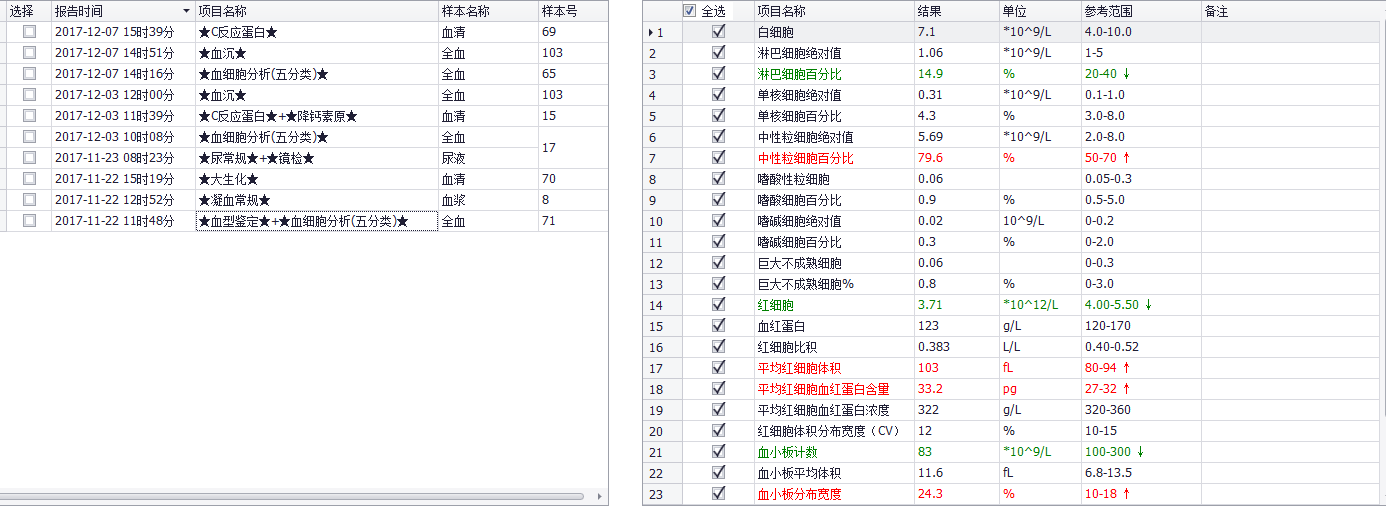Click the row header numbered 23
Screen dimensions: 1386x507
(x=657, y=494)
